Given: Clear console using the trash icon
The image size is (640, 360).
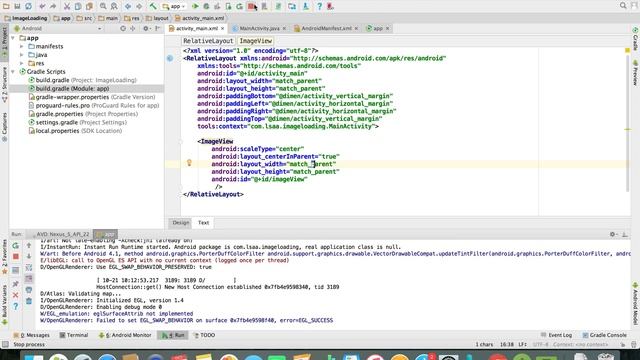Looking at the screenshot, I should [29, 301].
